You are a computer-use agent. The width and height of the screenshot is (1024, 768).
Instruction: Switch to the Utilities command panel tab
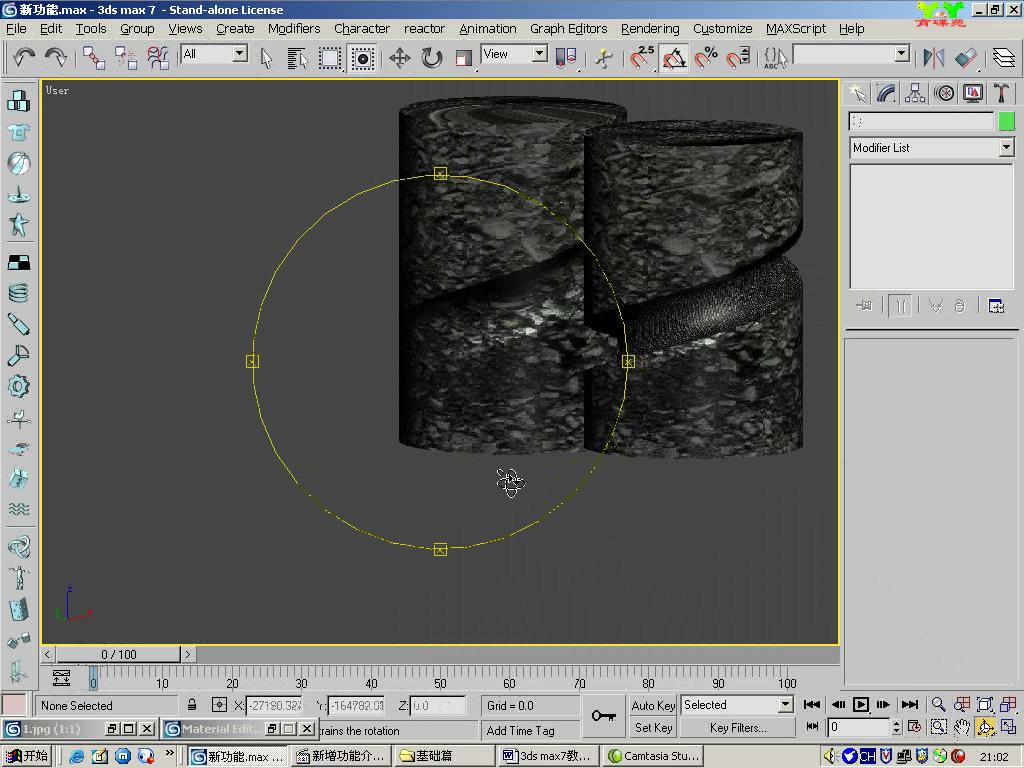point(1001,93)
